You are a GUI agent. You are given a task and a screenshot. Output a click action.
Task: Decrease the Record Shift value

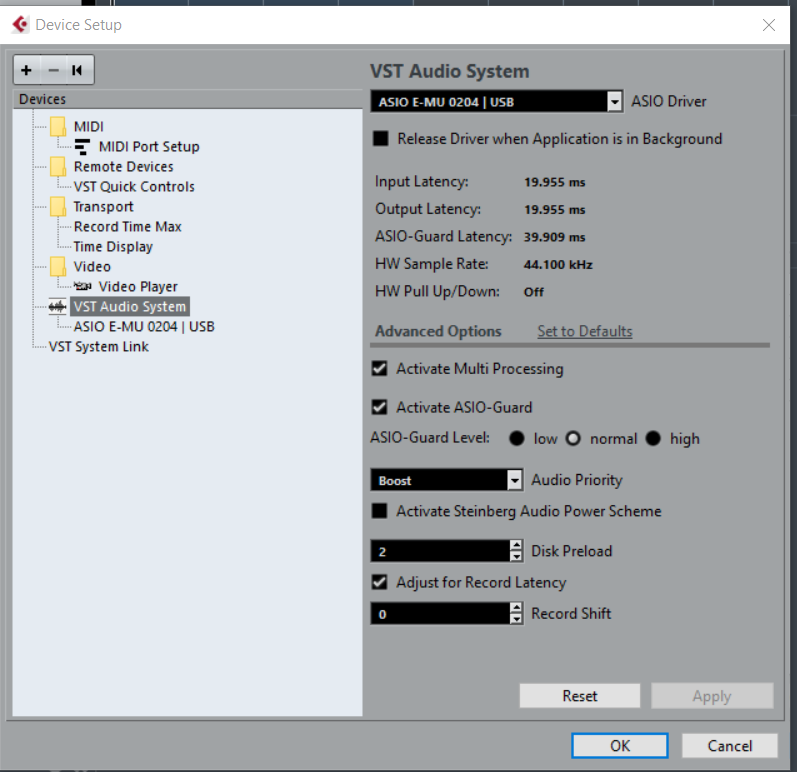tap(516, 619)
